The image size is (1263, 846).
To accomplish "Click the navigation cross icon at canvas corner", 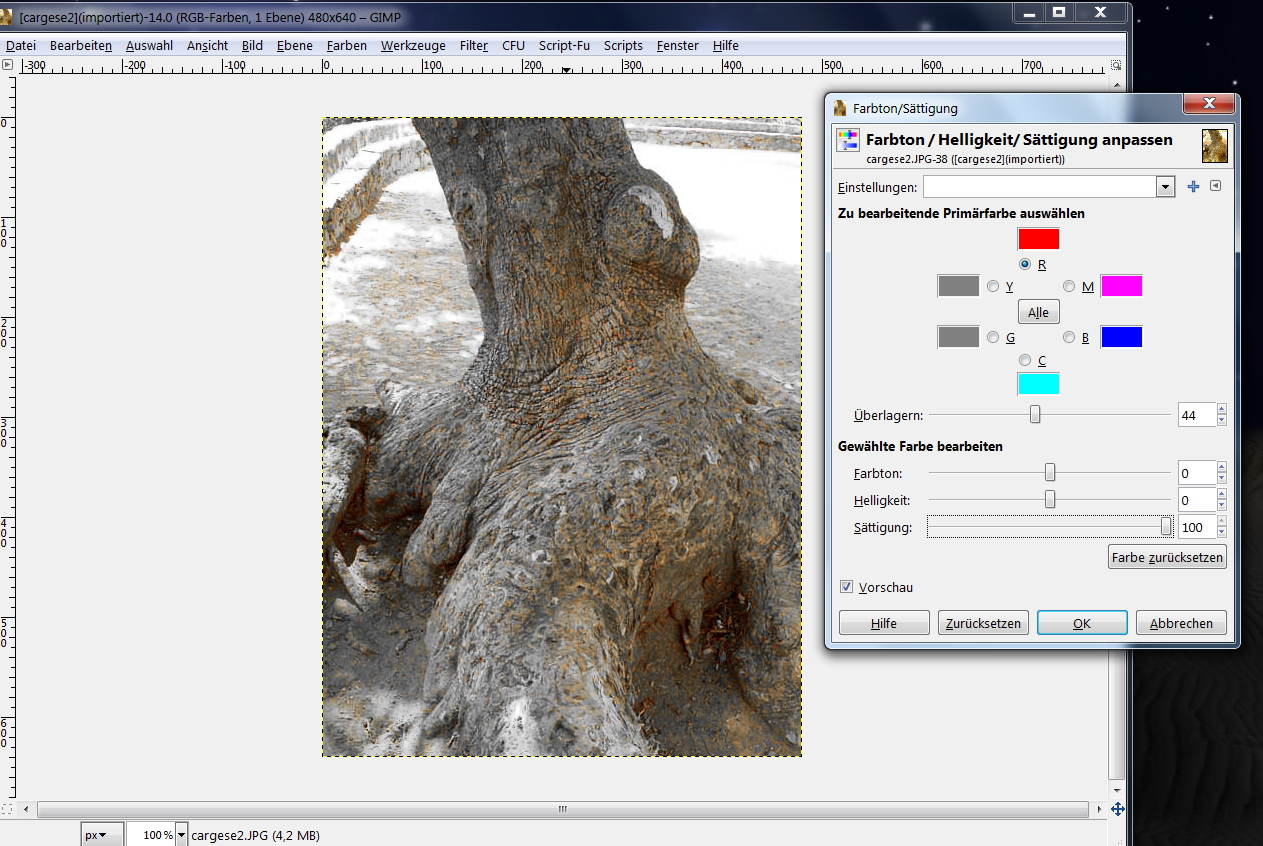I will (x=1117, y=809).
